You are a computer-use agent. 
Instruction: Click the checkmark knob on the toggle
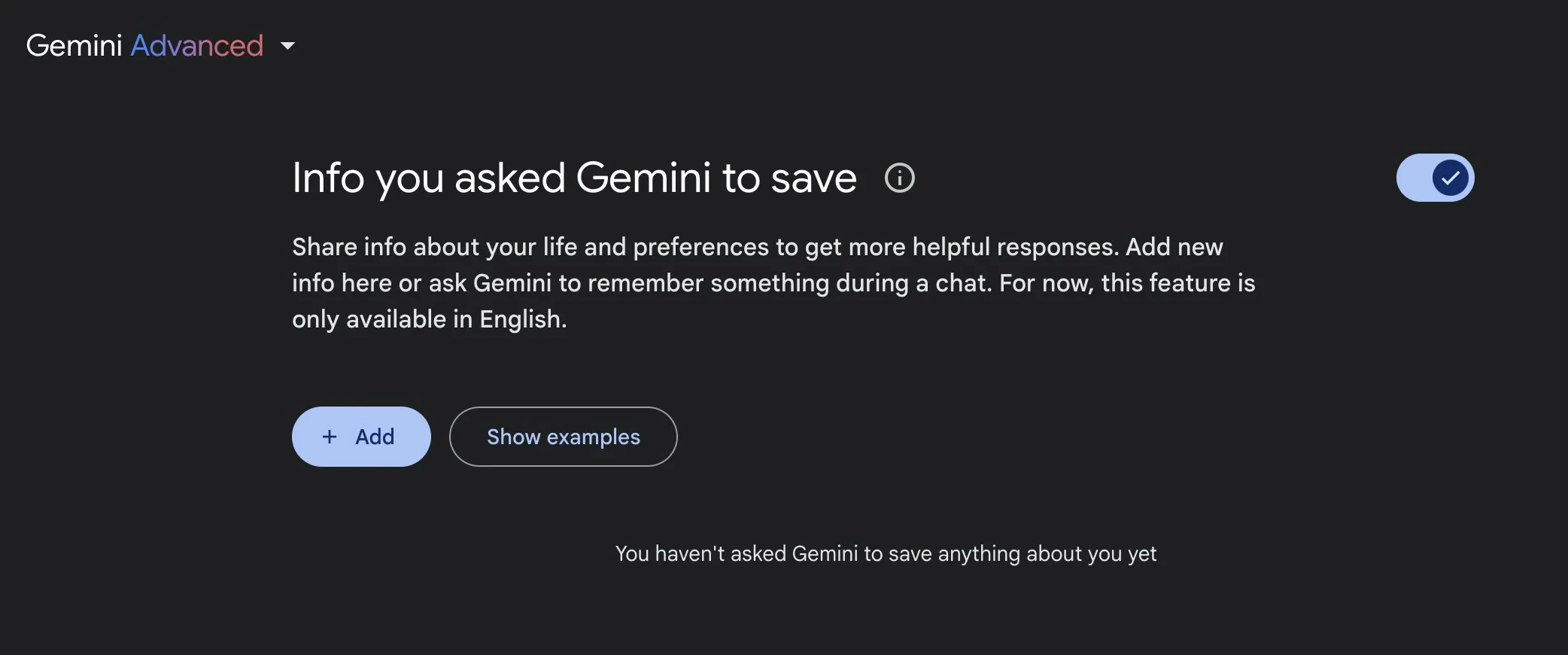(1451, 178)
